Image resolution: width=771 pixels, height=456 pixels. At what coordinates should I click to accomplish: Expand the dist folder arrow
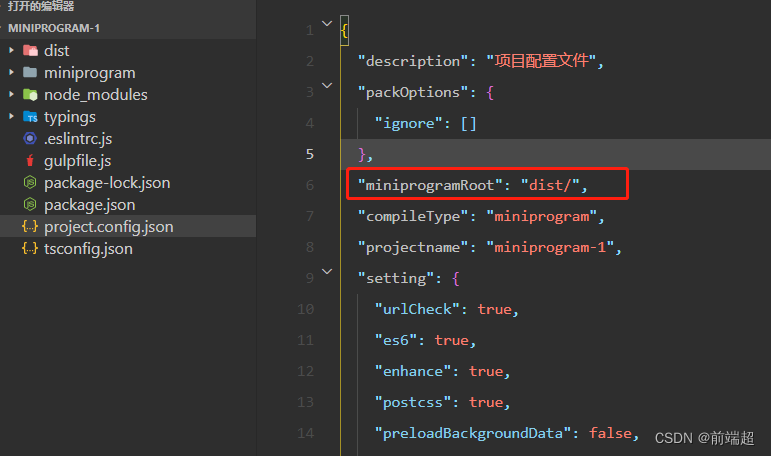[x=11, y=50]
